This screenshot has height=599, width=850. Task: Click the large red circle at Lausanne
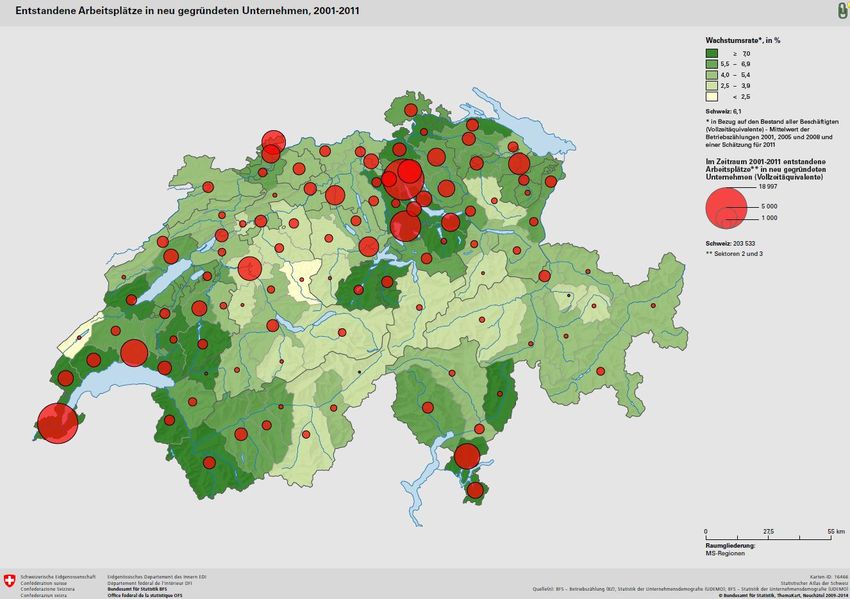point(134,352)
